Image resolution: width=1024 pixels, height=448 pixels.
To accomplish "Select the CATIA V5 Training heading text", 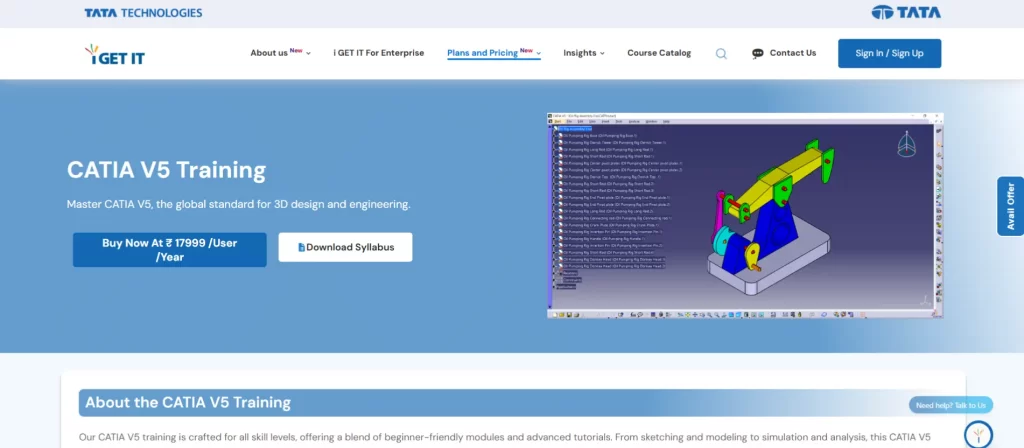I will [167, 170].
